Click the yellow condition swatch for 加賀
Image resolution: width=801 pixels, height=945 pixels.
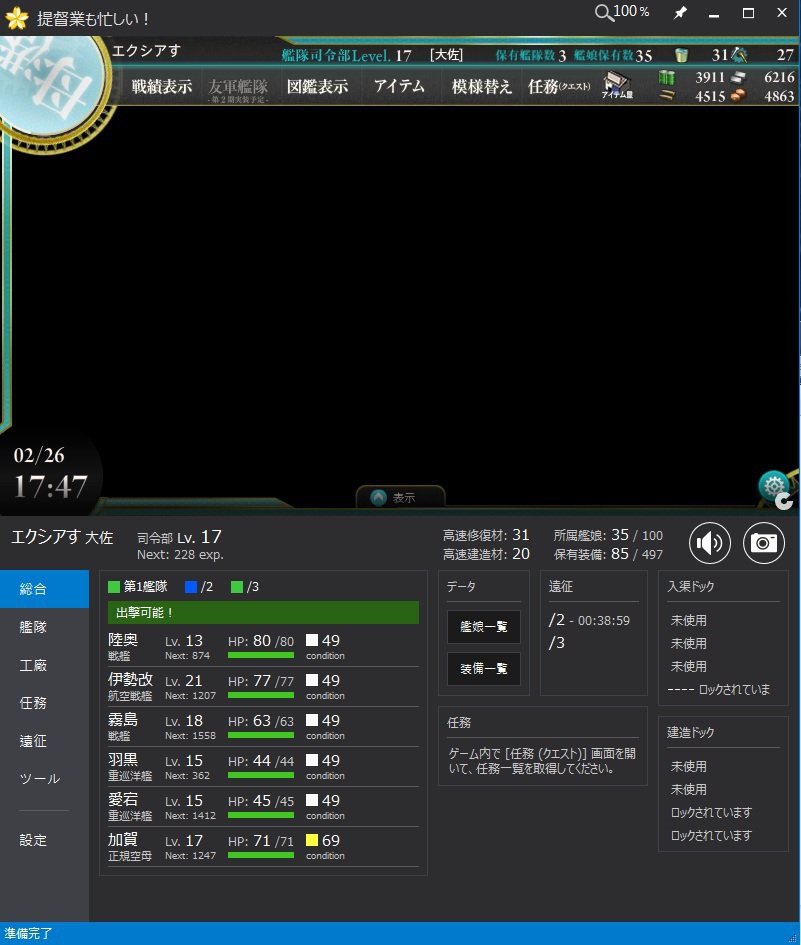[312, 840]
